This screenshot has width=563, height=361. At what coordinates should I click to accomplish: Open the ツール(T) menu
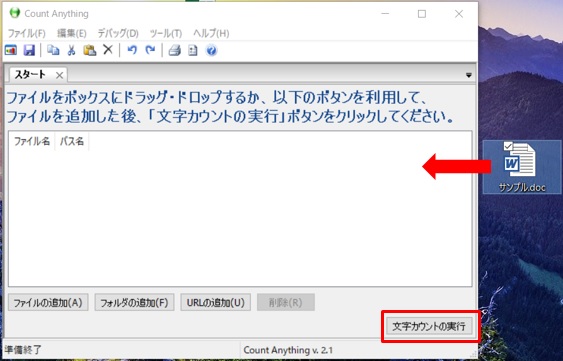click(166, 33)
